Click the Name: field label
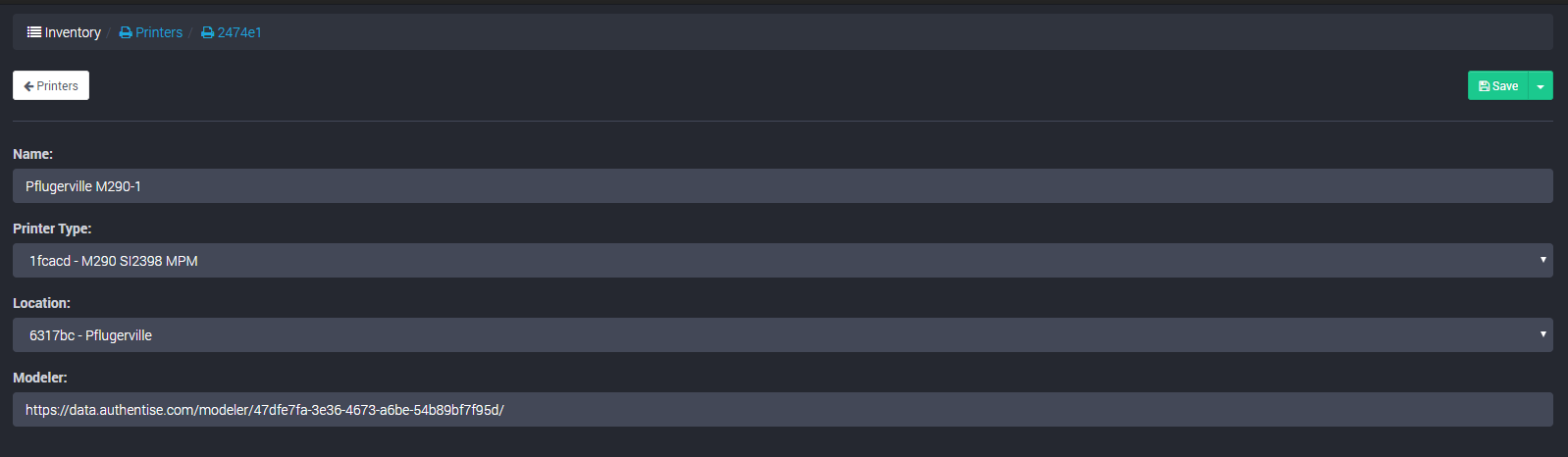Viewport: 1568px width, 457px height. point(33,154)
